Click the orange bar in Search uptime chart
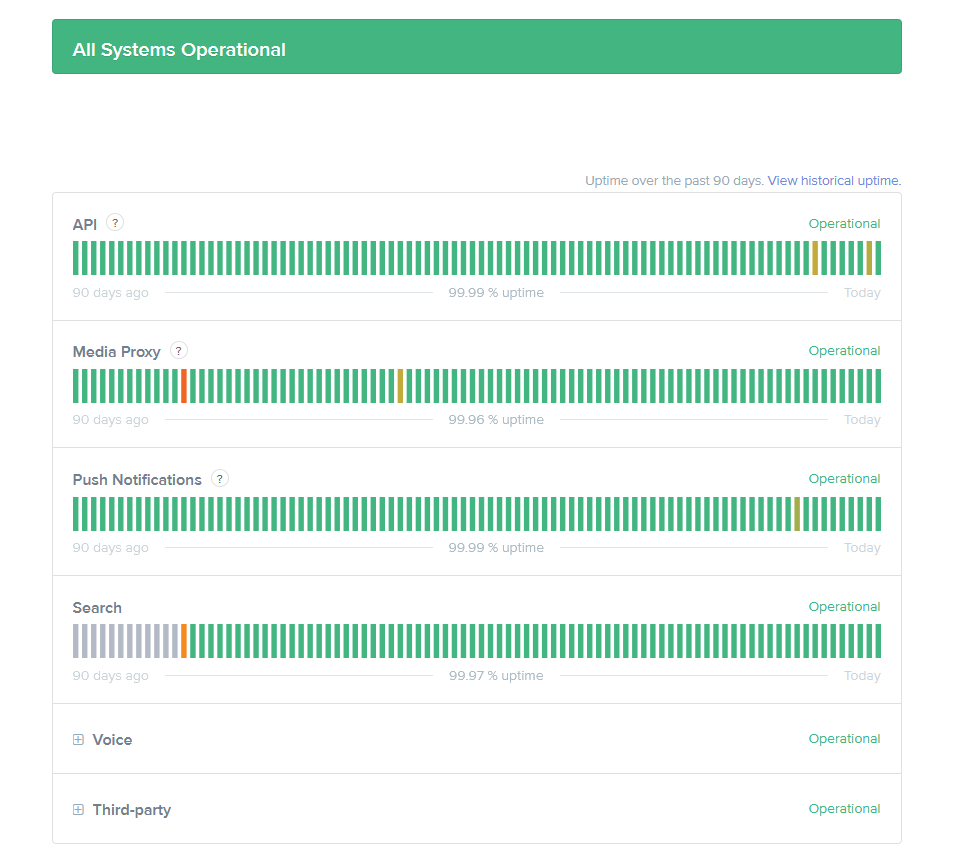Image resolution: width=975 pixels, height=866 pixels. click(x=184, y=640)
